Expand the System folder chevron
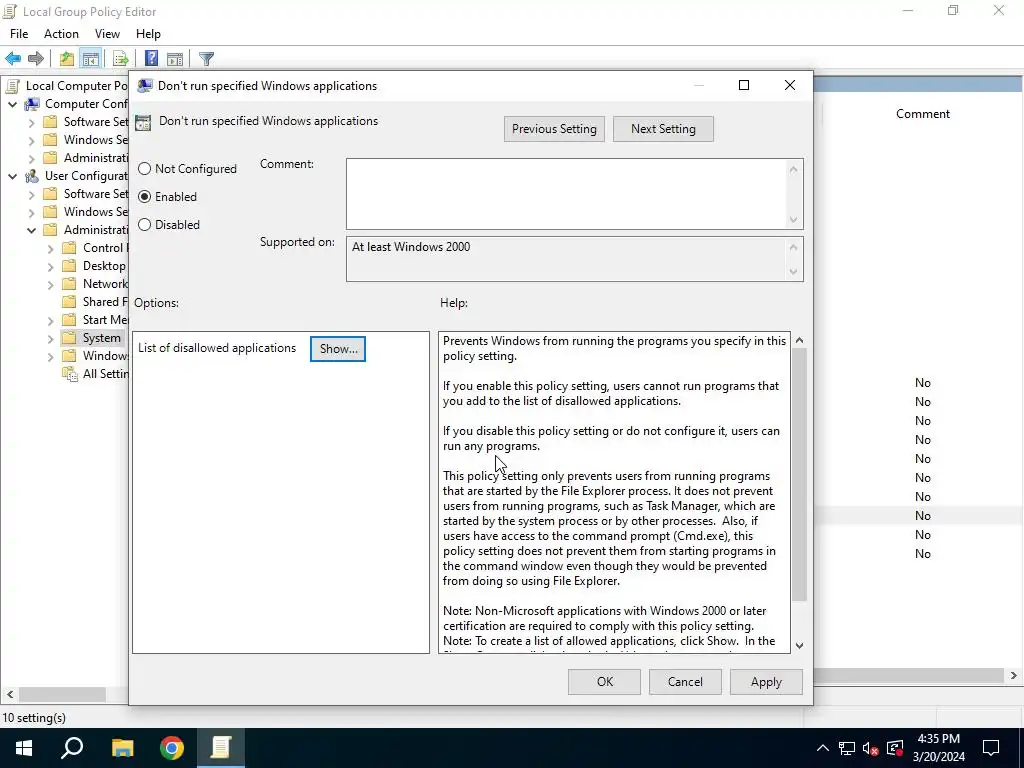 [50, 338]
